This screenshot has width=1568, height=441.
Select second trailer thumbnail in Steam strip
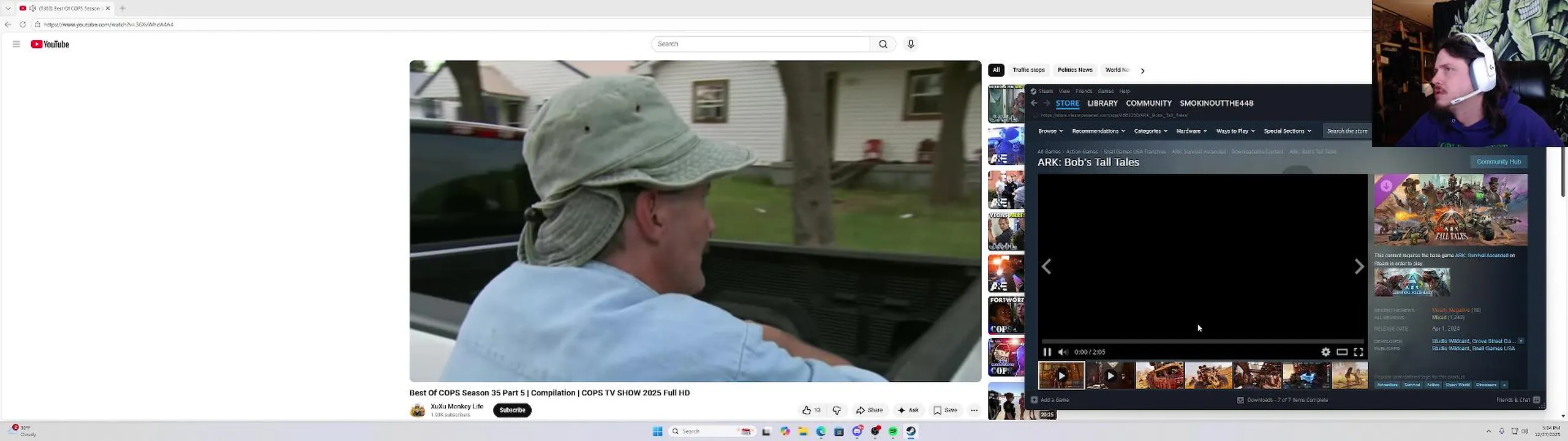(1110, 376)
